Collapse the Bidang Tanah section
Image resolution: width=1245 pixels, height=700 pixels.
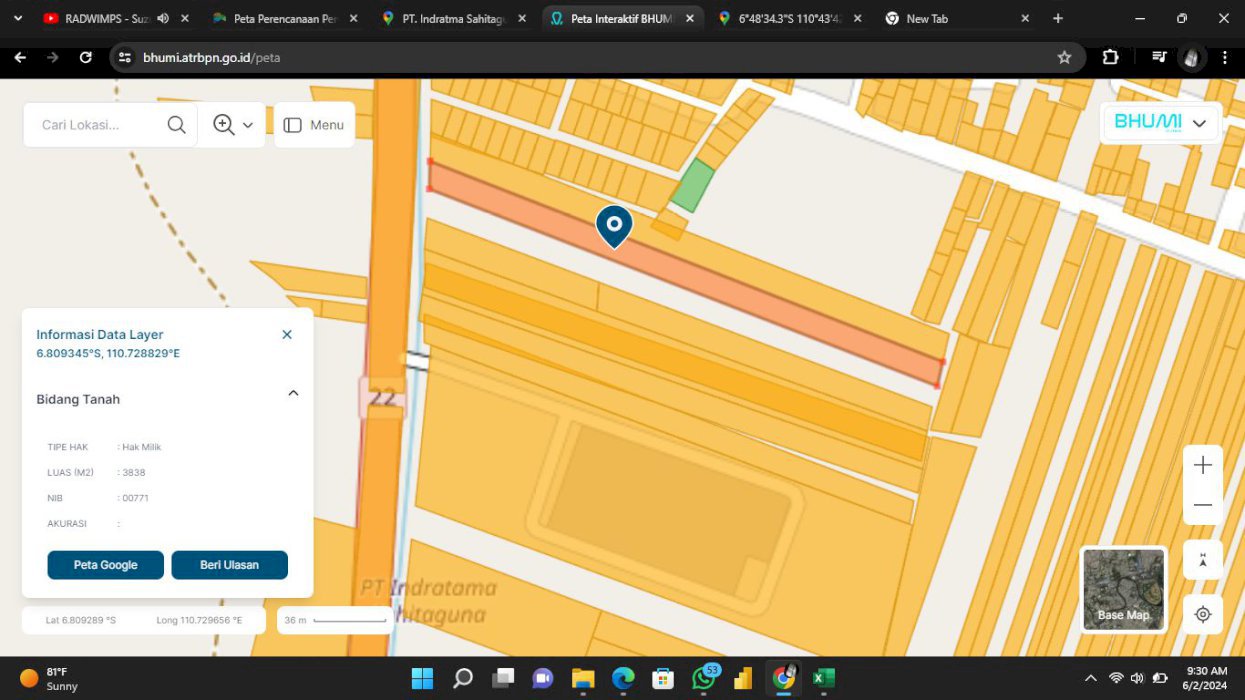[293, 394]
